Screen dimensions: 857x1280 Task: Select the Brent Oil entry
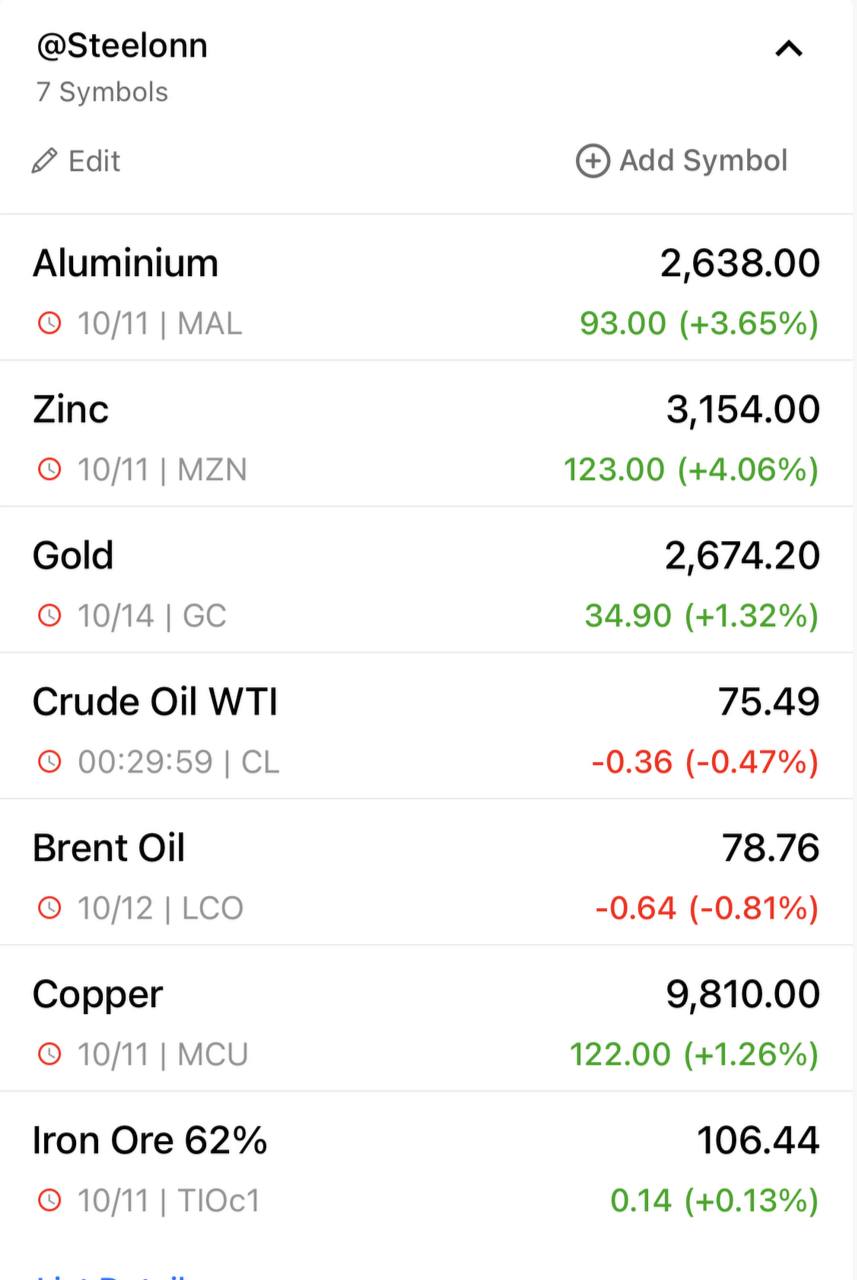click(428, 872)
